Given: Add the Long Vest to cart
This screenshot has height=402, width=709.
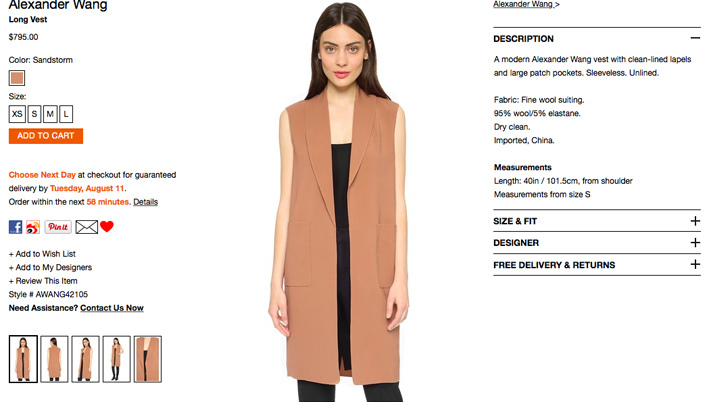Looking at the screenshot, I should click(x=46, y=136).
